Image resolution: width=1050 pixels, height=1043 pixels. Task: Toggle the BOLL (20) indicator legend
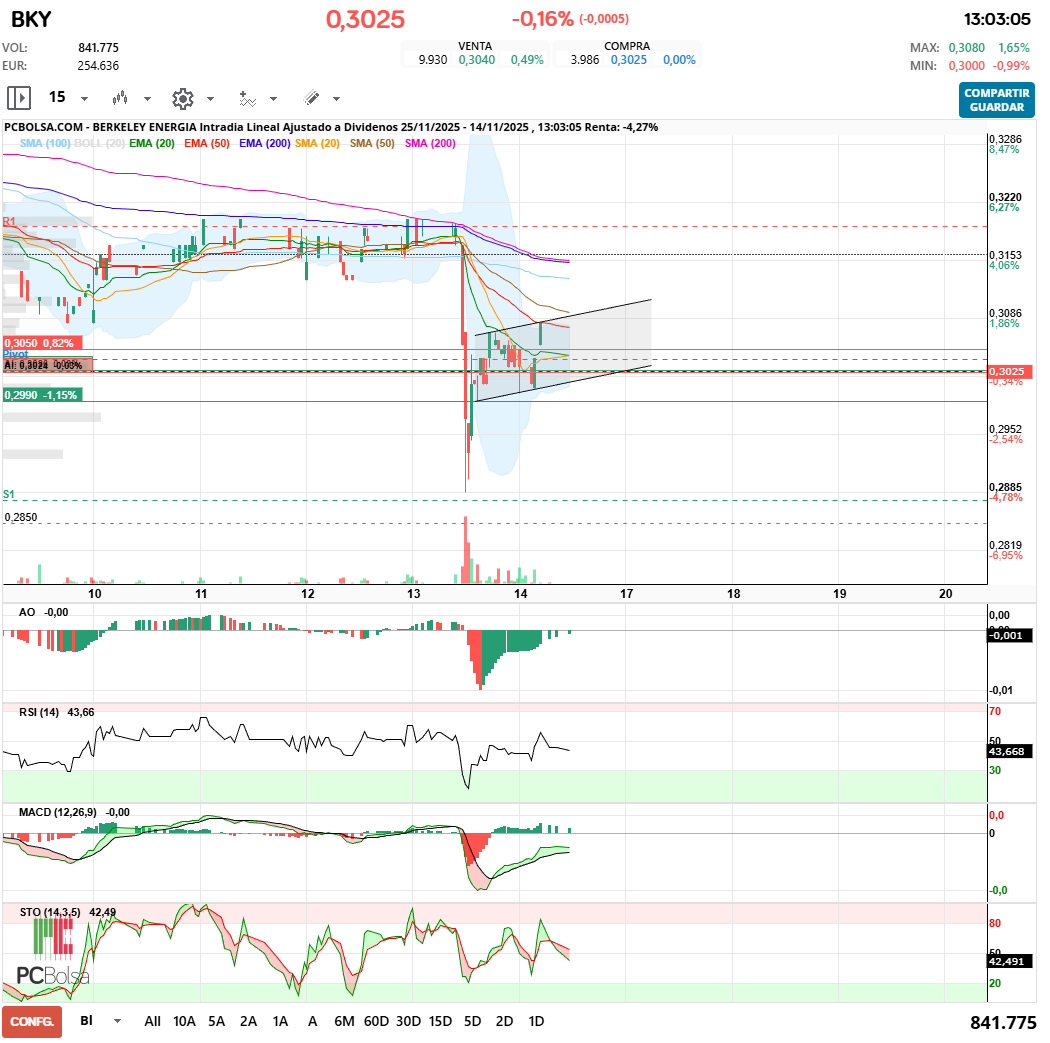pyautogui.click(x=99, y=143)
